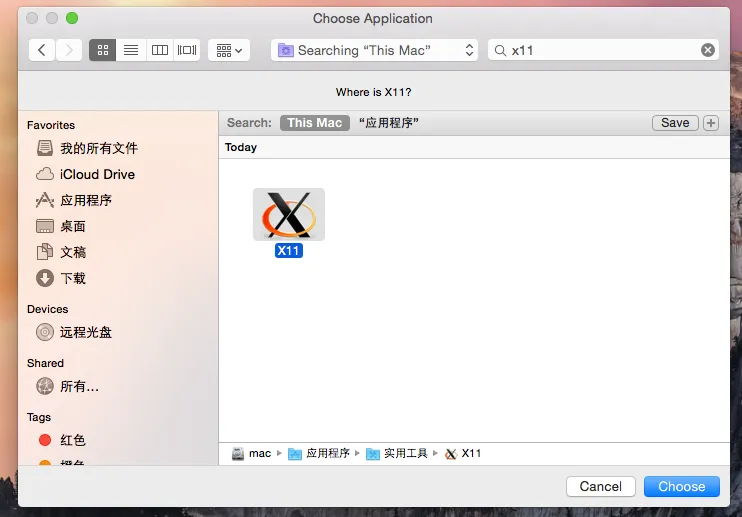Open 文稿 in the sidebar
The image size is (742, 517).
61,252
